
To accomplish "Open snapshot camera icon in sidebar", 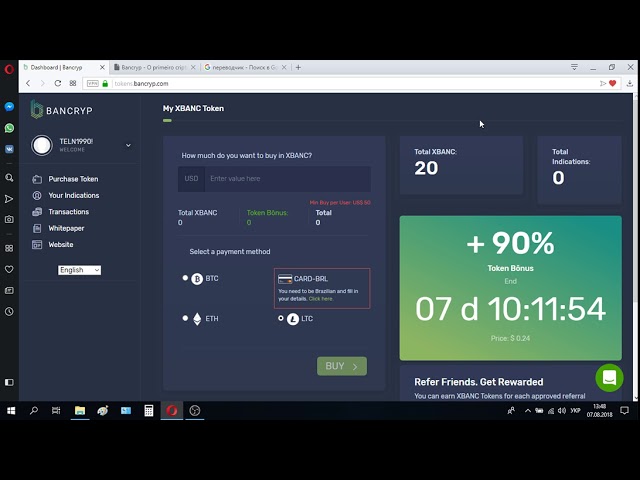I will pyautogui.click(x=9, y=219).
